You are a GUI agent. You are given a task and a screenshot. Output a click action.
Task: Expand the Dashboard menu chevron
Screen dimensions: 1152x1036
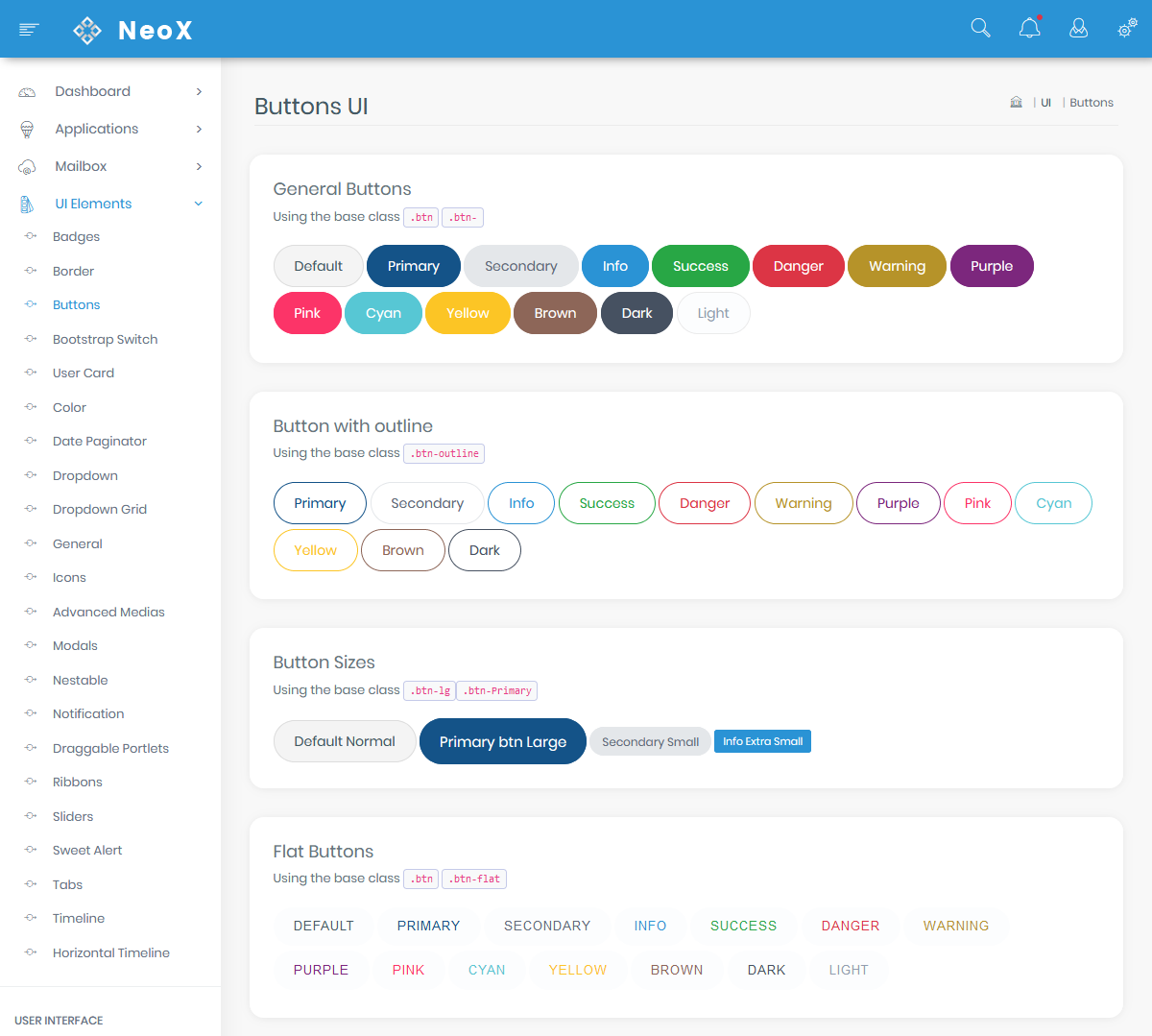pyautogui.click(x=199, y=92)
